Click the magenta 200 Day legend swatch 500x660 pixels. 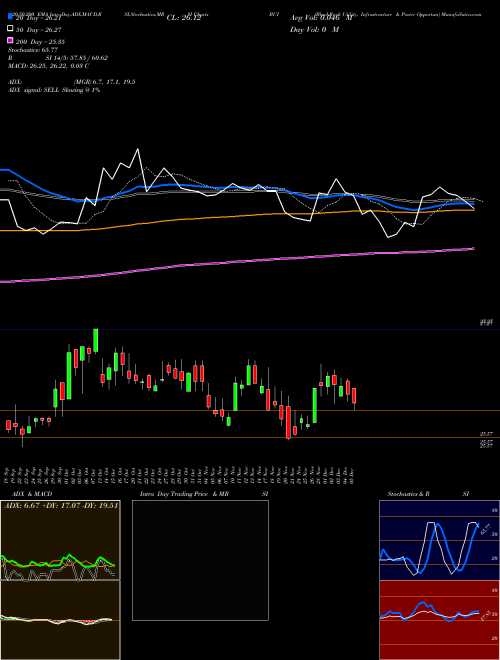[x=10, y=41]
